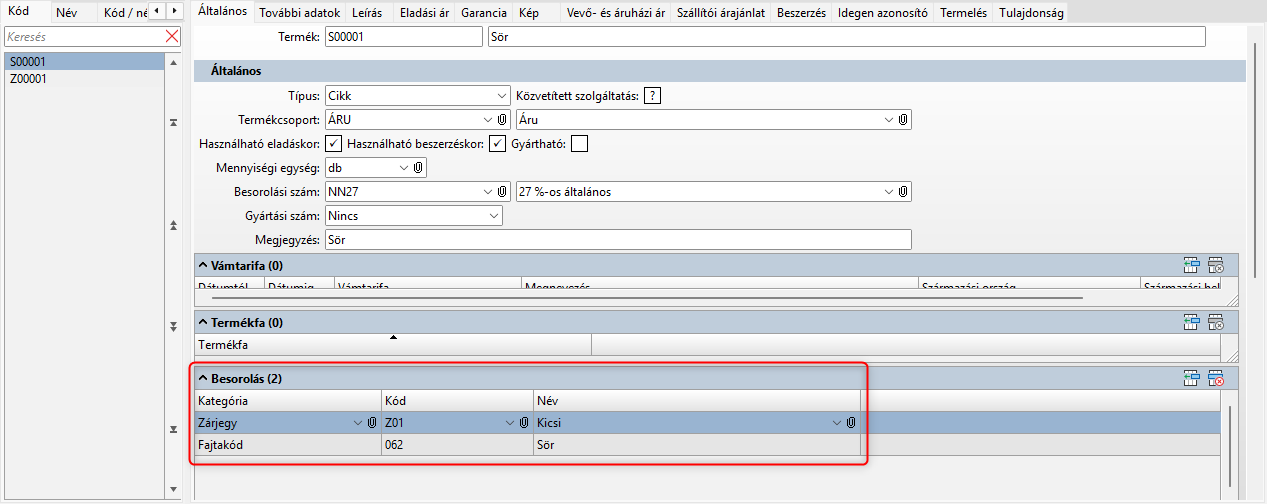The image size is (1267, 504).
Task: Click the paperclip beside the Áru name field
Action: tap(902, 119)
